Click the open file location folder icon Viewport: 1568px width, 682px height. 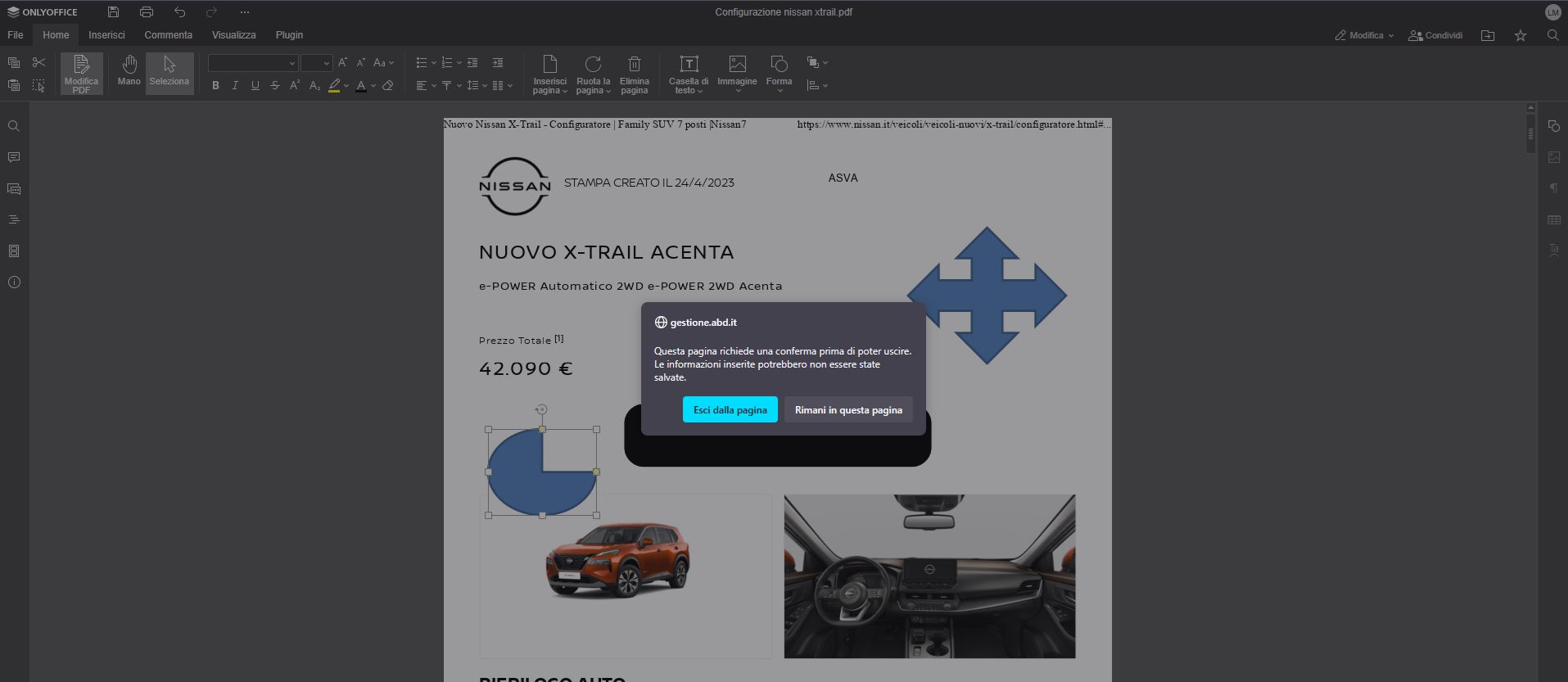(x=1488, y=35)
